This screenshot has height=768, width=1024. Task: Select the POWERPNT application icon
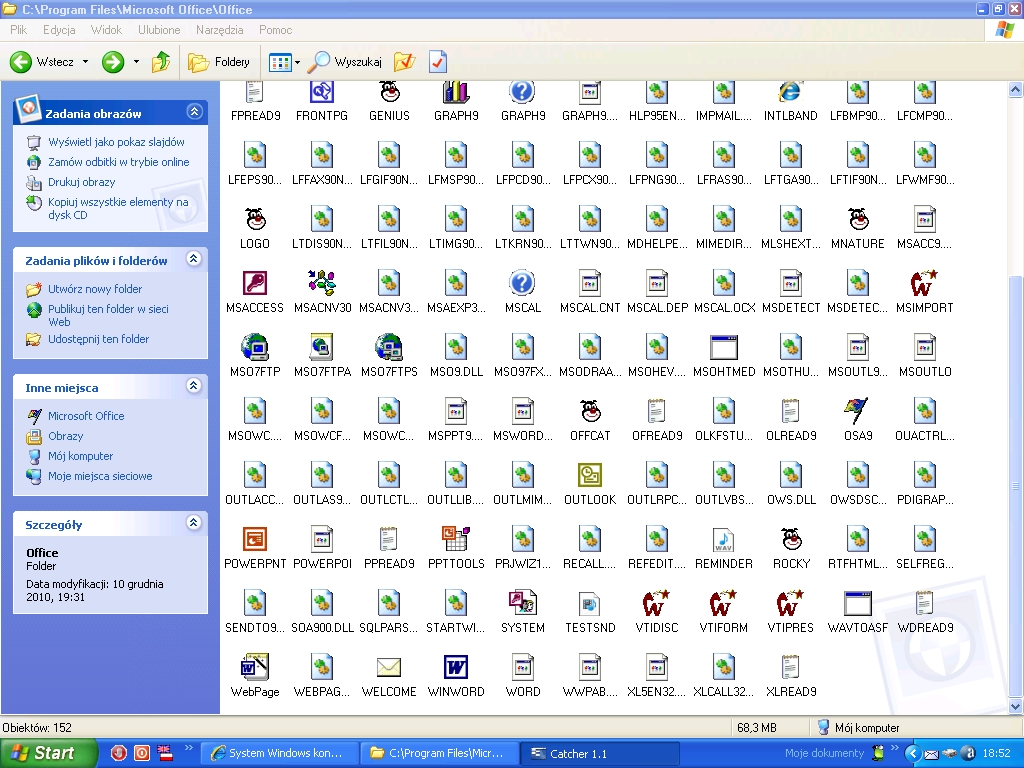255,539
